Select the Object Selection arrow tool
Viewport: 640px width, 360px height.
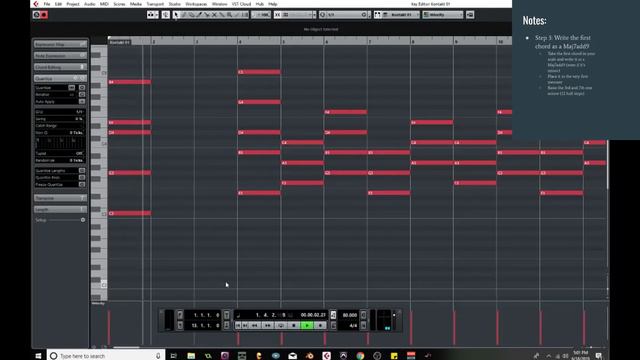pyautogui.click(x=176, y=15)
